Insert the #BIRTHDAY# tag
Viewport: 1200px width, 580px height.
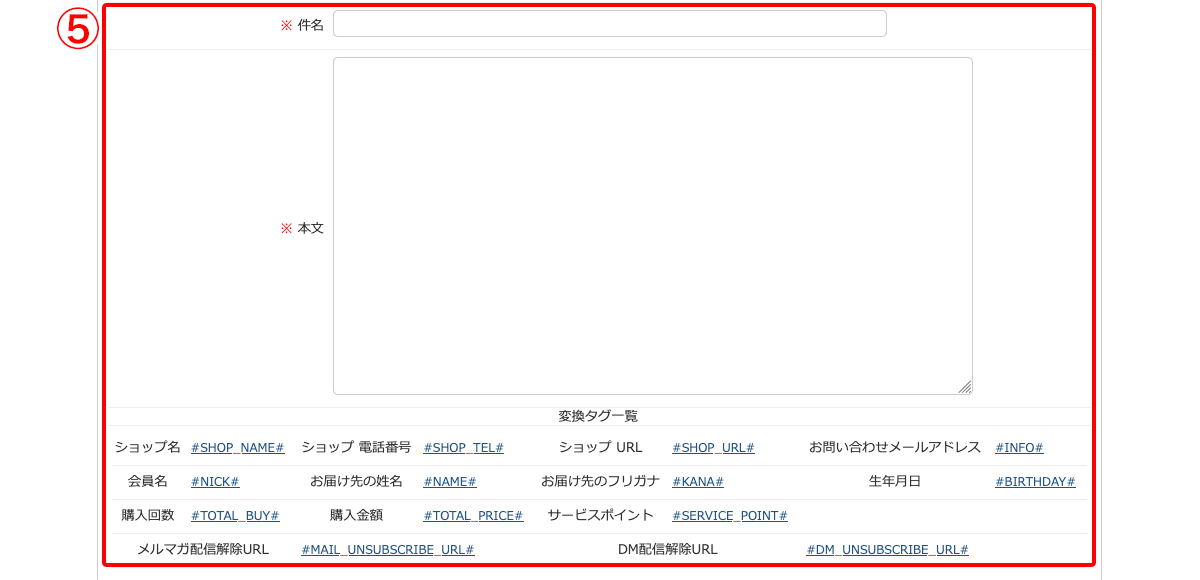click(1035, 482)
